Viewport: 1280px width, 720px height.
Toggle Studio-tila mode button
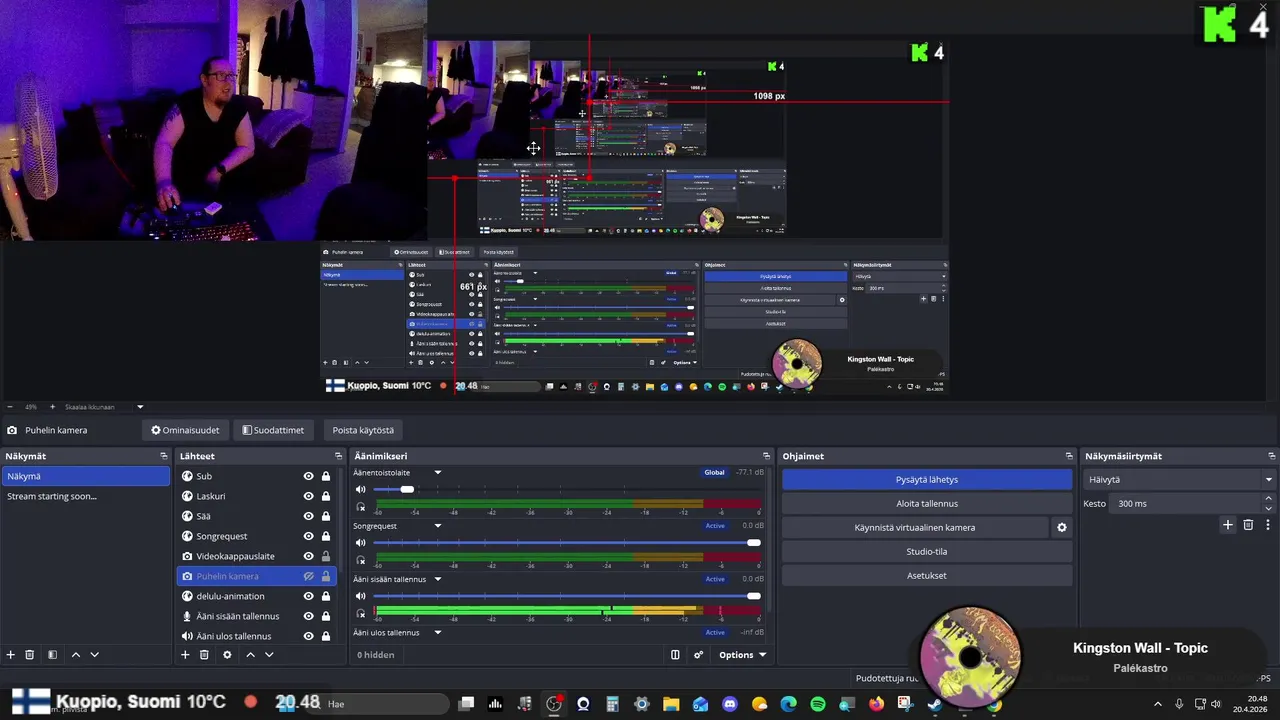(x=927, y=552)
